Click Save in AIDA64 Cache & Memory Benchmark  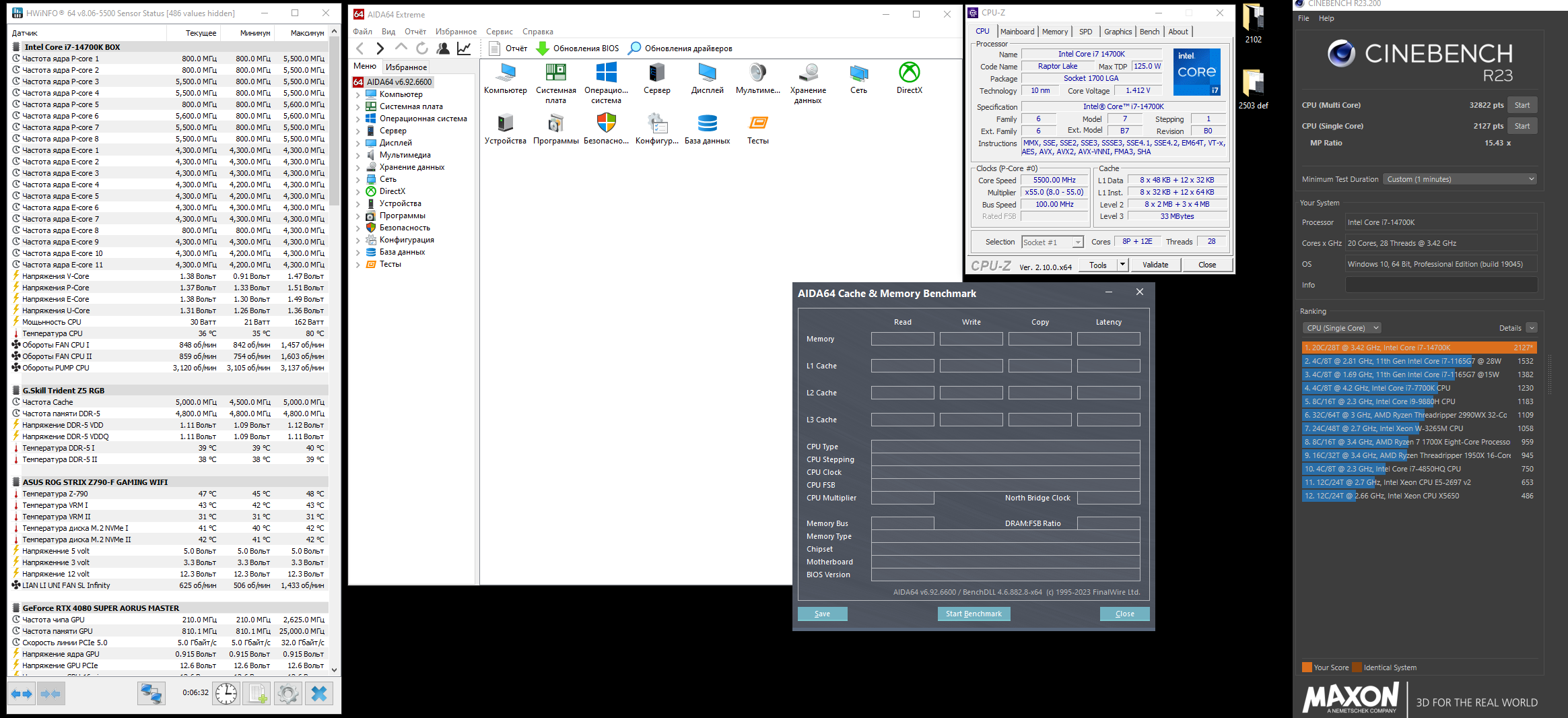tap(822, 614)
